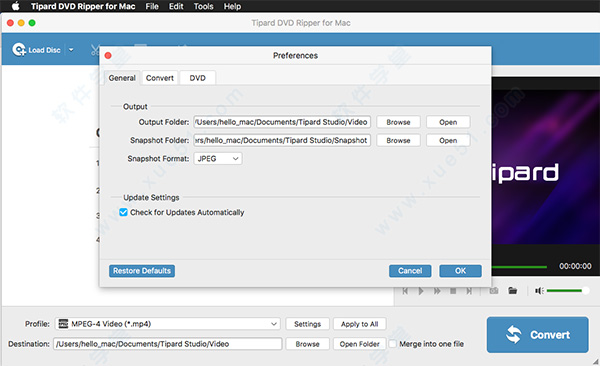Open the File menu

152,6
